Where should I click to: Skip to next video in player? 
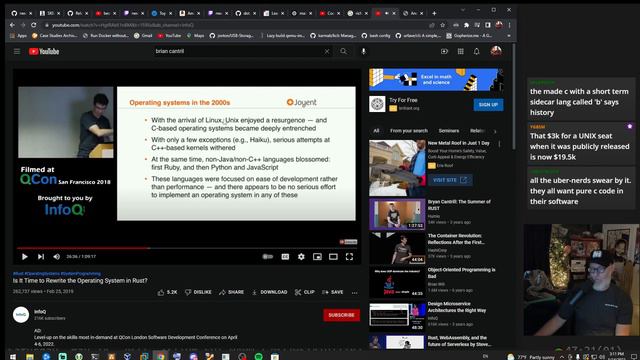[41, 256]
